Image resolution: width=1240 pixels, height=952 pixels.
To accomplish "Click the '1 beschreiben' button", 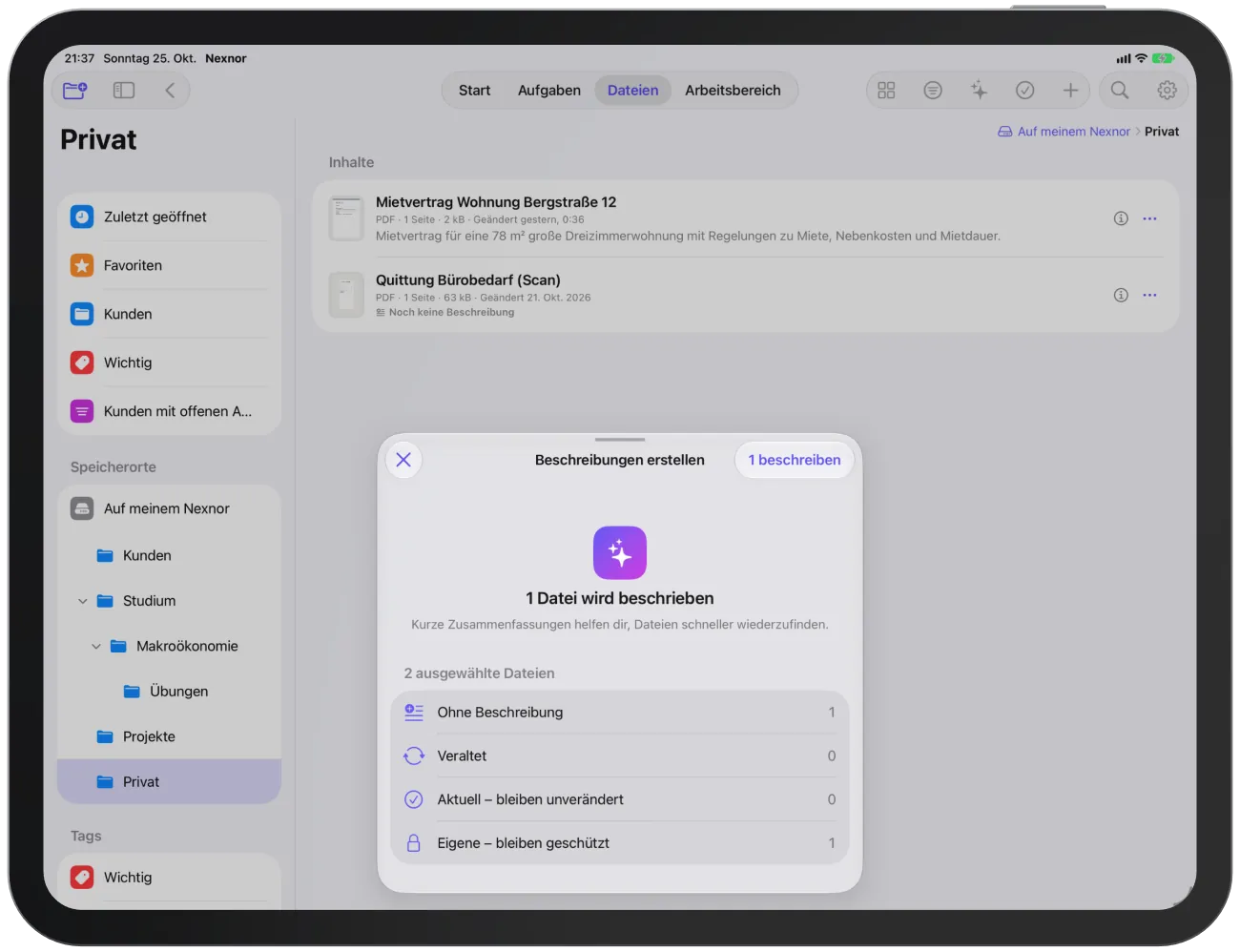I will click(795, 460).
